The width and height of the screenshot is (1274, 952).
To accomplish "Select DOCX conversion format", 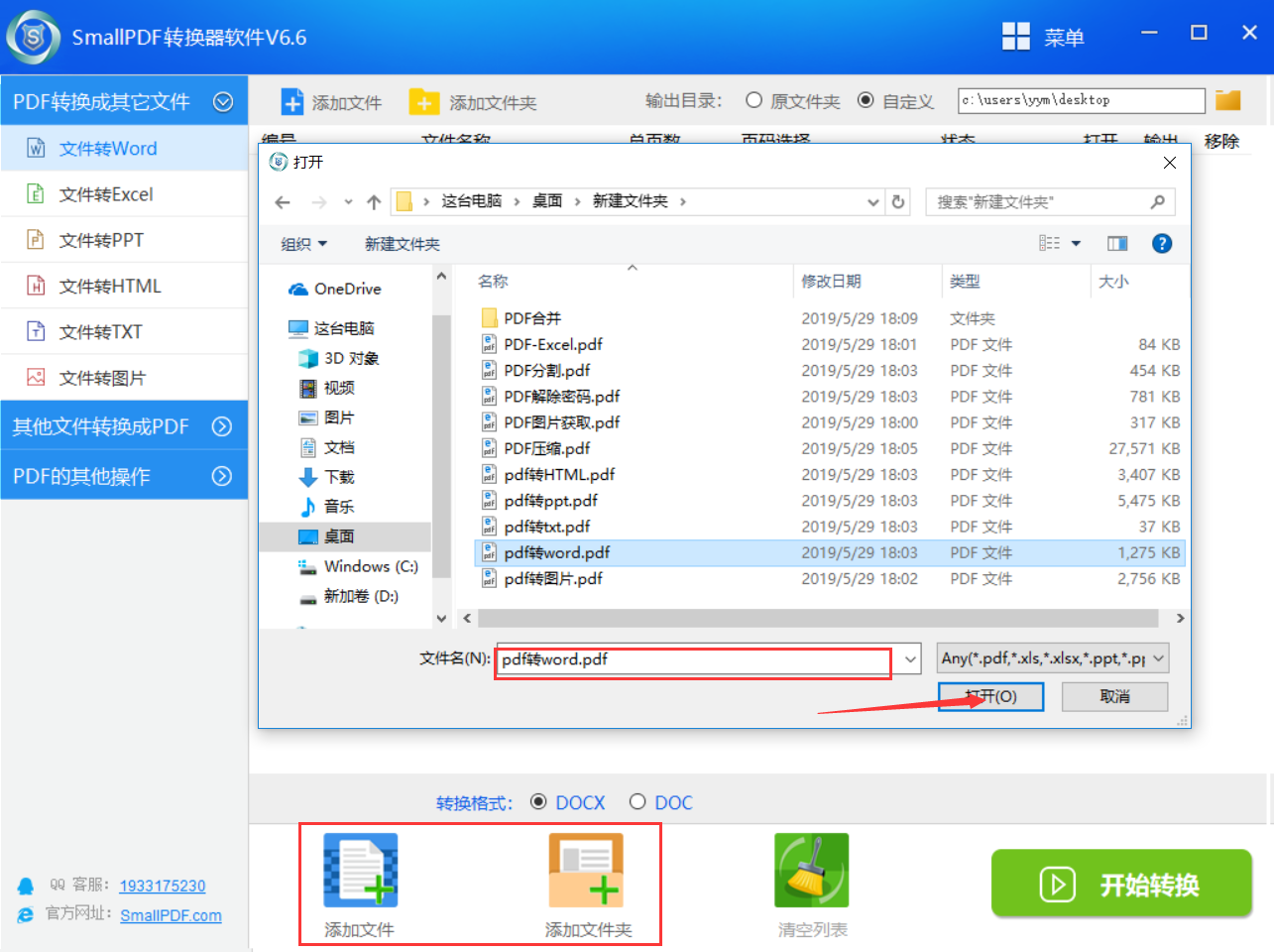I will click(x=538, y=801).
